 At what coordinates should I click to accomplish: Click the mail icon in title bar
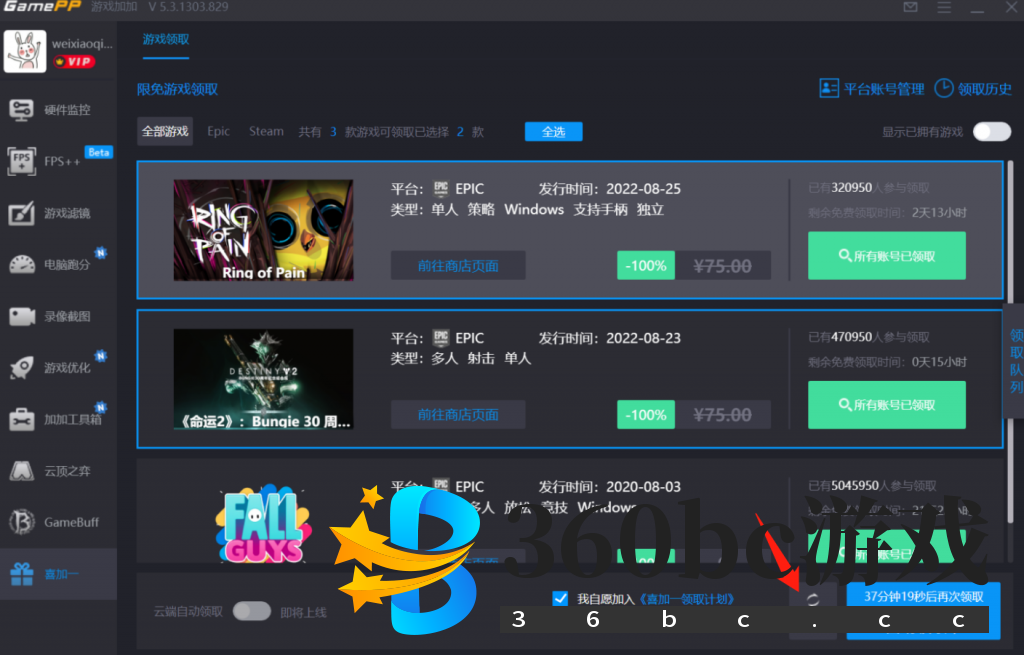click(910, 8)
